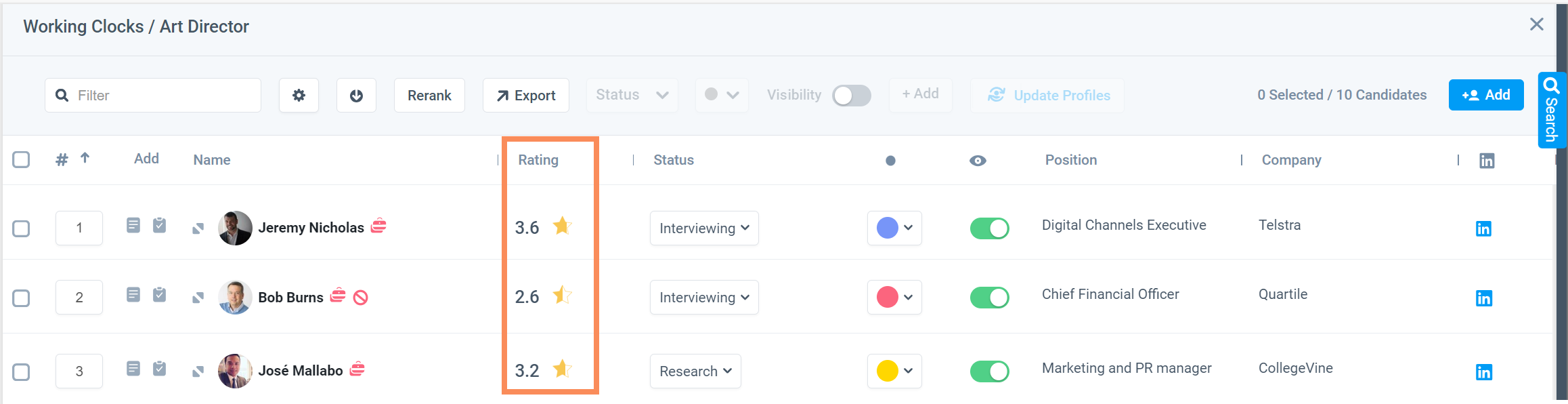The image size is (1568, 404).
Task: Select the checkbox for Jeremy Nicholas's row
Action: (21, 228)
